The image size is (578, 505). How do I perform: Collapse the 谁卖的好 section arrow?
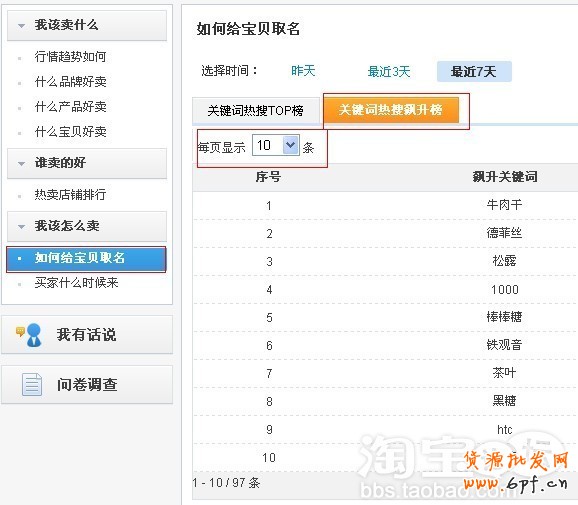(21, 163)
